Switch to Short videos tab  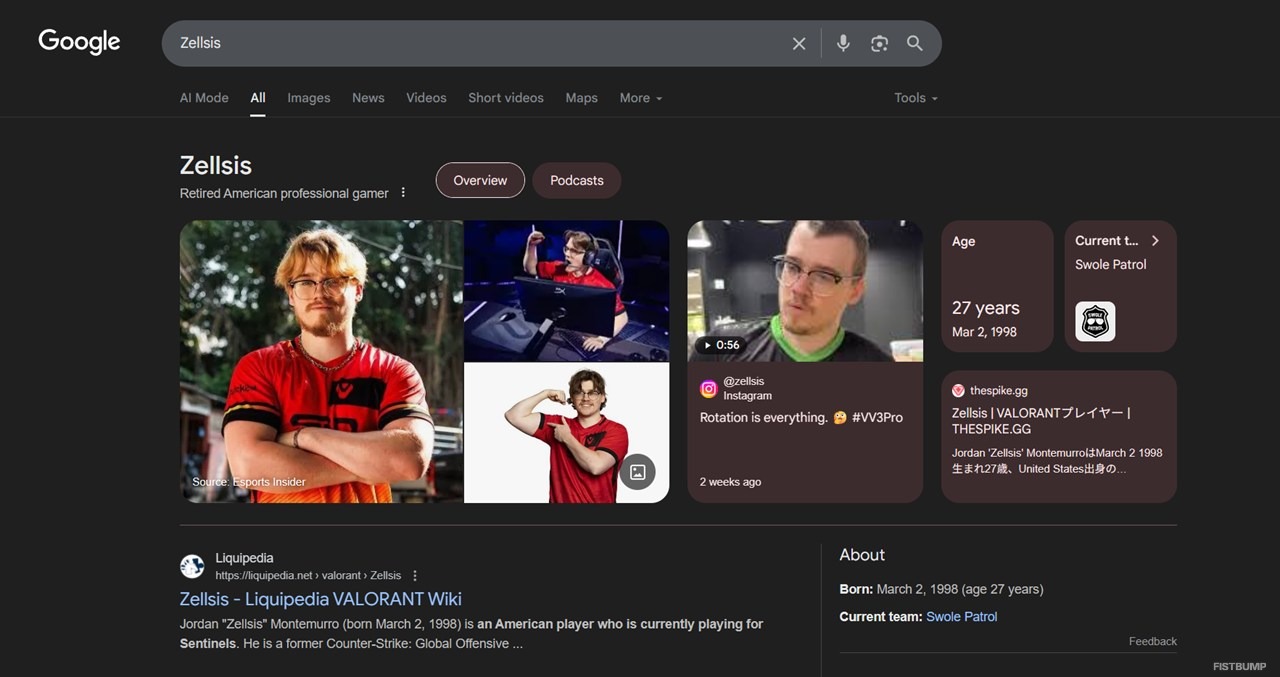point(506,98)
